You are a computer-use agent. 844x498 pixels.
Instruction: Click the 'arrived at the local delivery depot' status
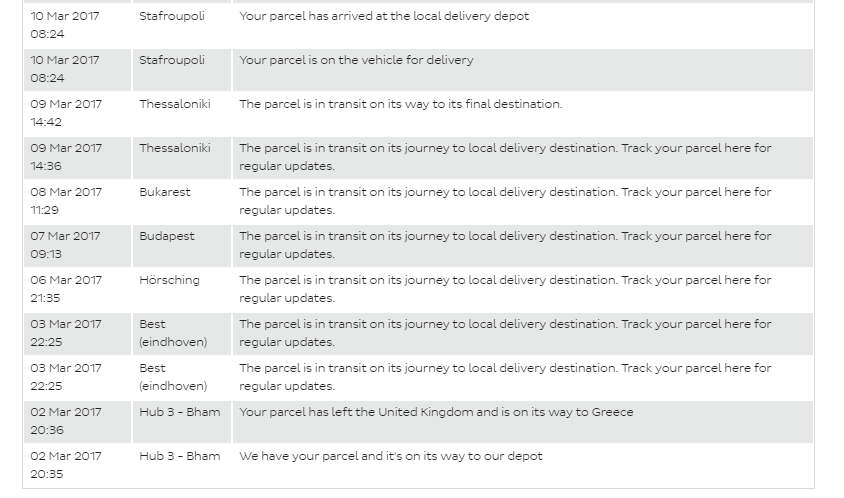(x=384, y=16)
